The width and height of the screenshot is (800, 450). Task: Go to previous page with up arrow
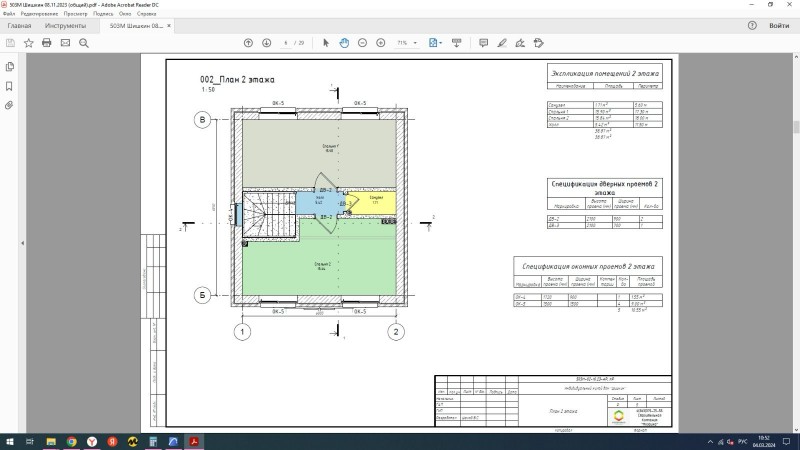tap(249, 43)
